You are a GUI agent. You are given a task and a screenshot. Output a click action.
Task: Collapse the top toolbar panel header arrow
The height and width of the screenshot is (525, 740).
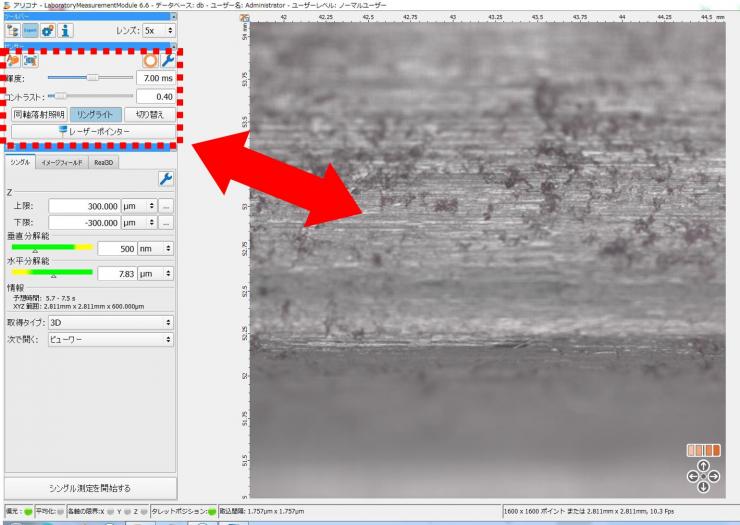[173, 17]
